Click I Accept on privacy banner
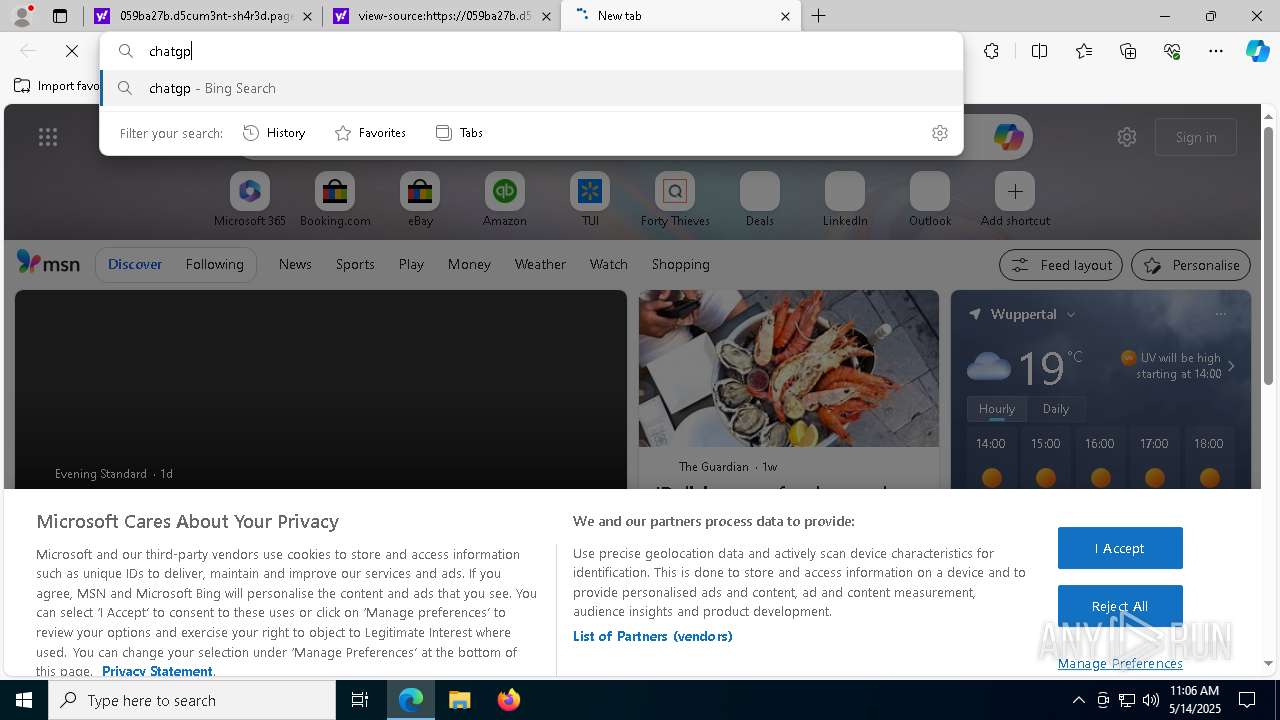The width and height of the screenshot is (1280, 720). [1120, 548]
